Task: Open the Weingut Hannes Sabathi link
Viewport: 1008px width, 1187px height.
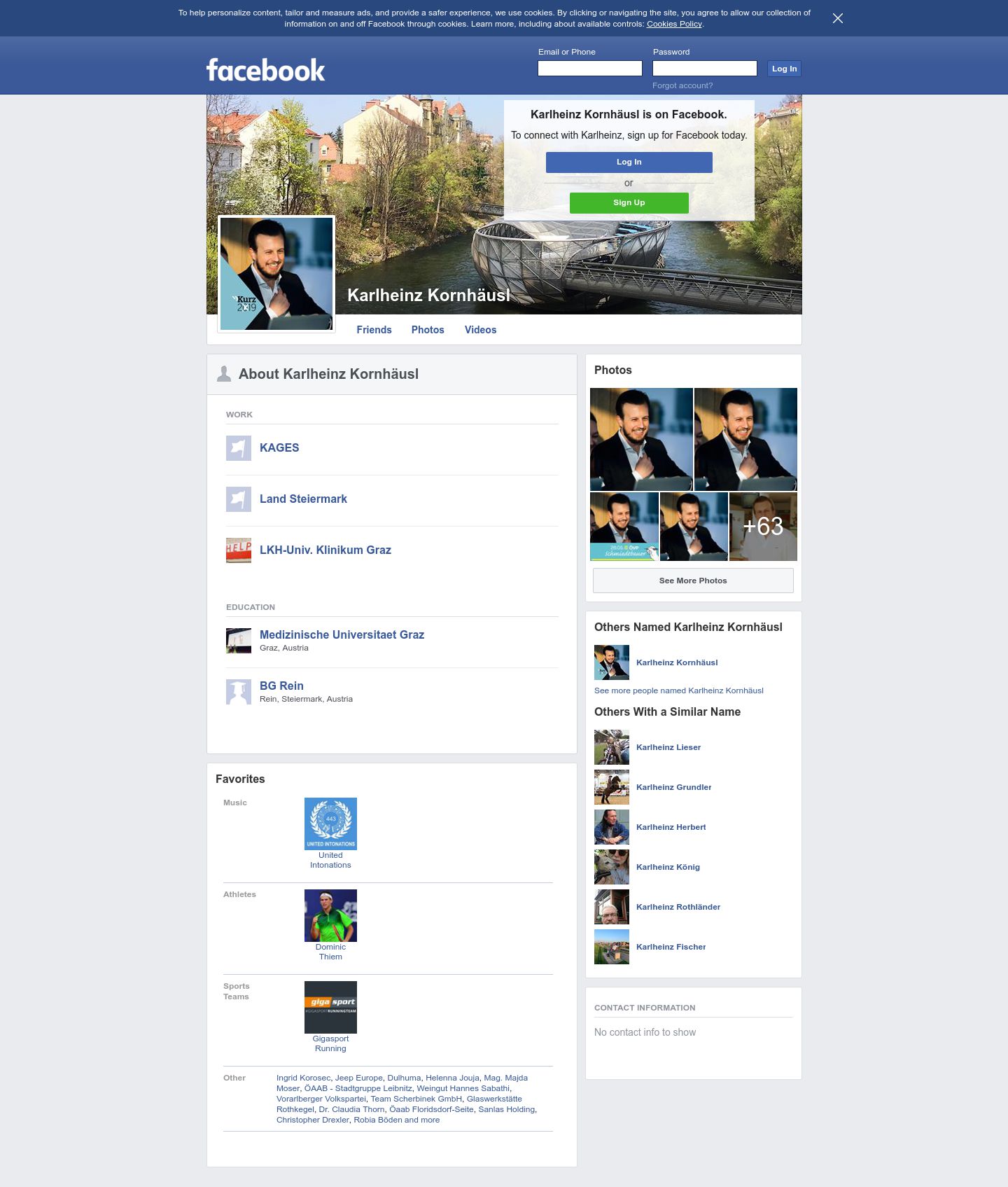Action: 463,1088
